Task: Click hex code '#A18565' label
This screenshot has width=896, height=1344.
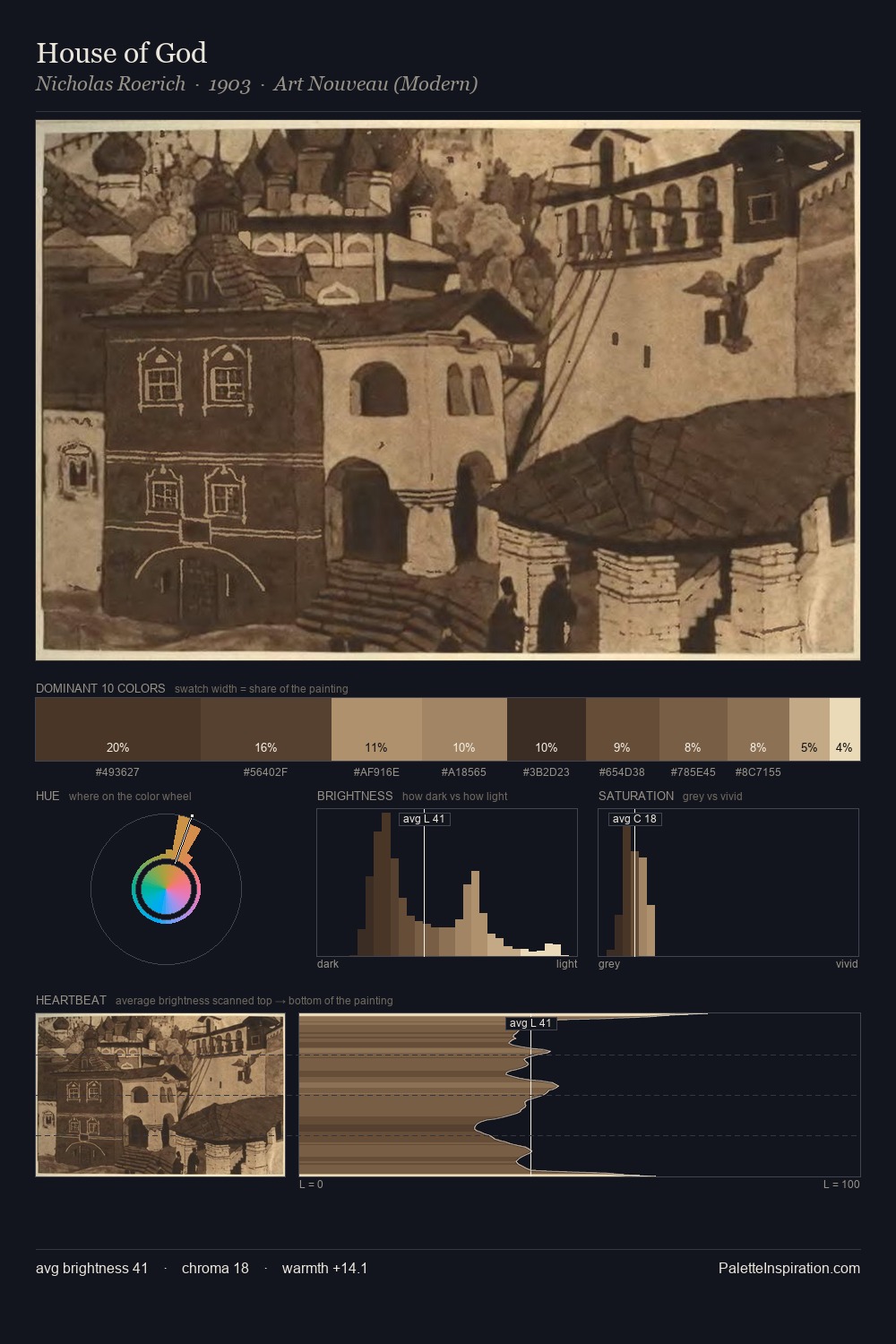Action: 464,771
